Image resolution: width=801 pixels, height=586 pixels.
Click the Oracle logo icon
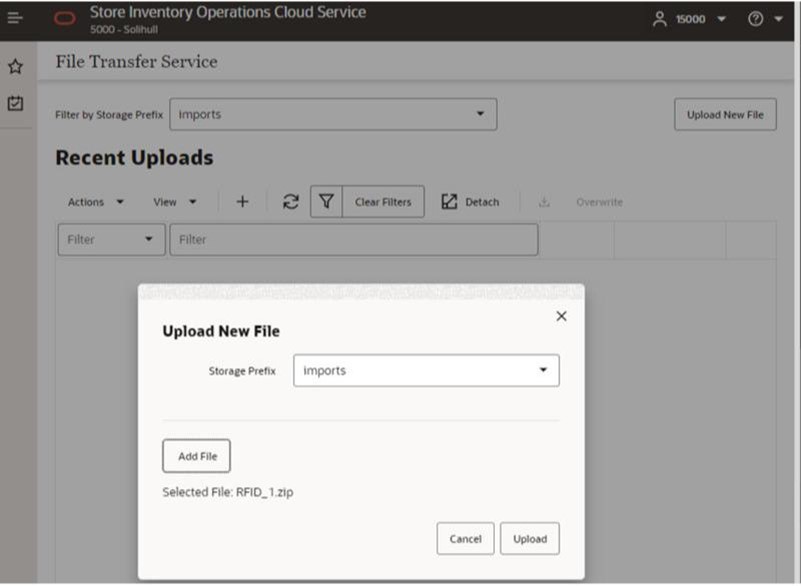tap(65, 19)
